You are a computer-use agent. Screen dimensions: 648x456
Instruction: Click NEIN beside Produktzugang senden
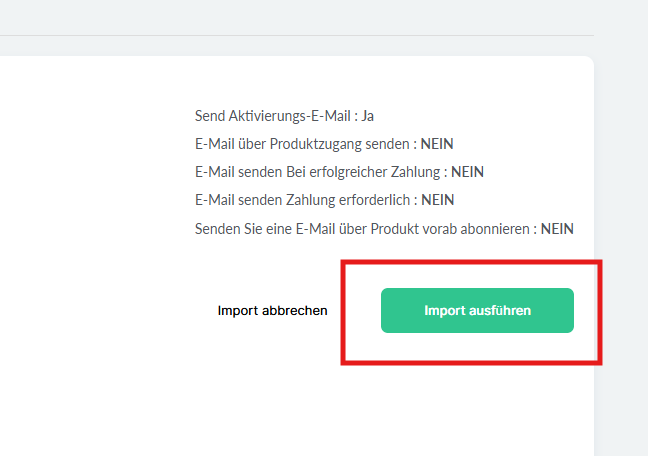[x=437, y=144]
